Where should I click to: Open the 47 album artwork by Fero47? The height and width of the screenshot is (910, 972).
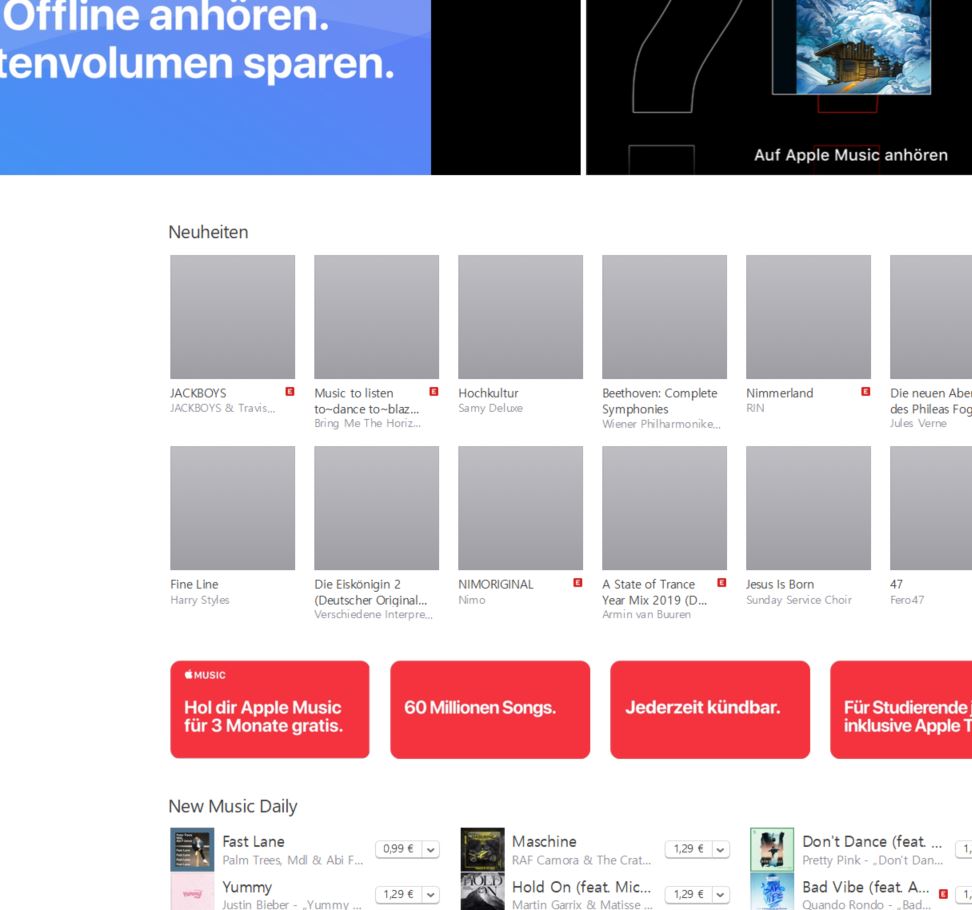coord(931,508)
